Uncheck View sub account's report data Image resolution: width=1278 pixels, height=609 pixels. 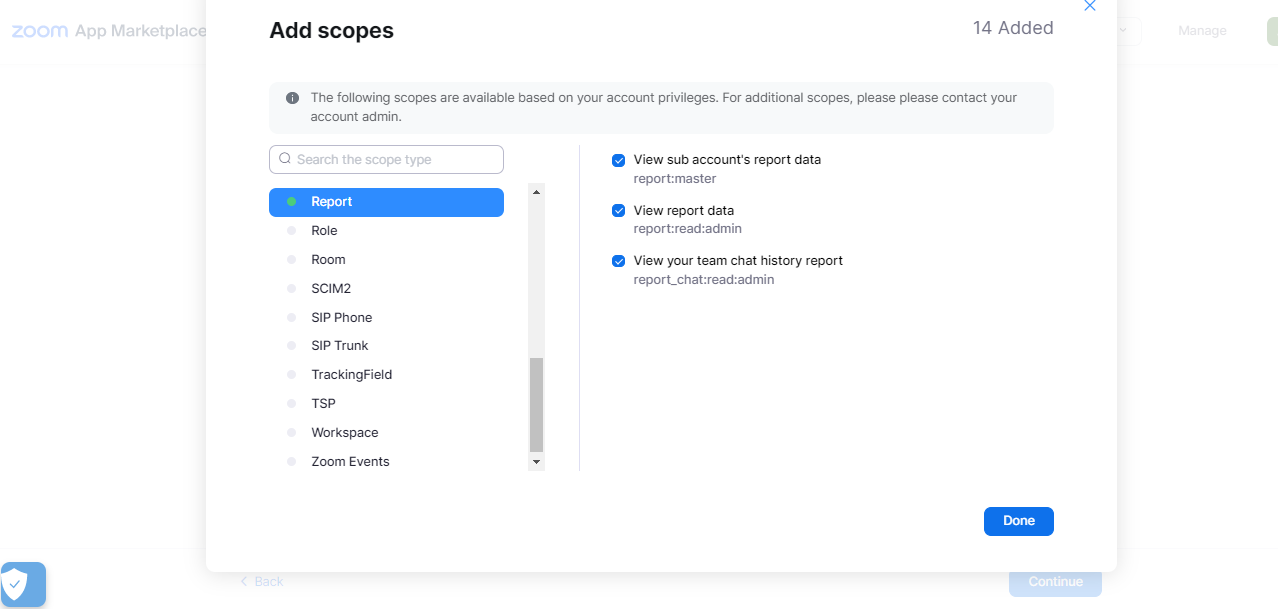pos(618,160)
